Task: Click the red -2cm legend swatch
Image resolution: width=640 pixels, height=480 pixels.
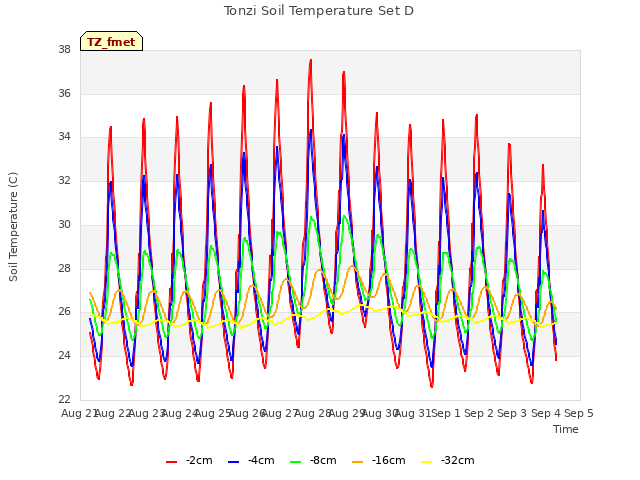Action: (171, 462)
